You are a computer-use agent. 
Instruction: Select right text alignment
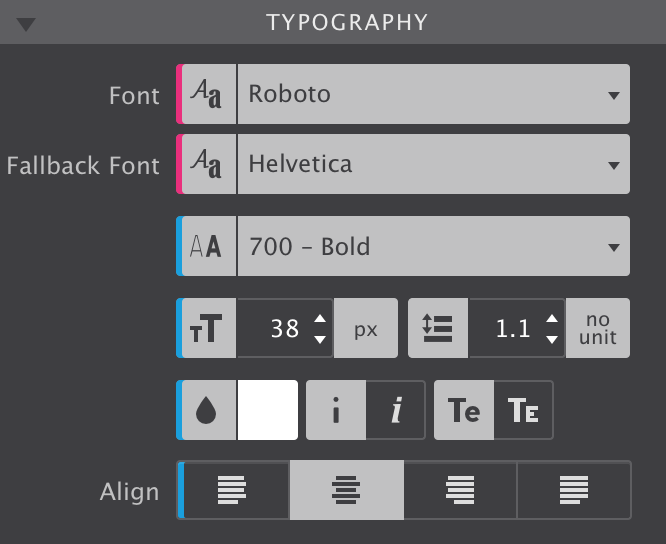[x=460, y=490]
